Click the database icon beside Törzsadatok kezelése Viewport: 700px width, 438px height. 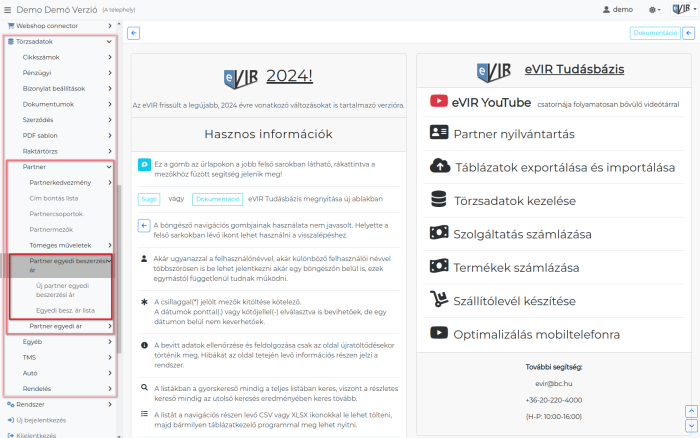[438, 200]
